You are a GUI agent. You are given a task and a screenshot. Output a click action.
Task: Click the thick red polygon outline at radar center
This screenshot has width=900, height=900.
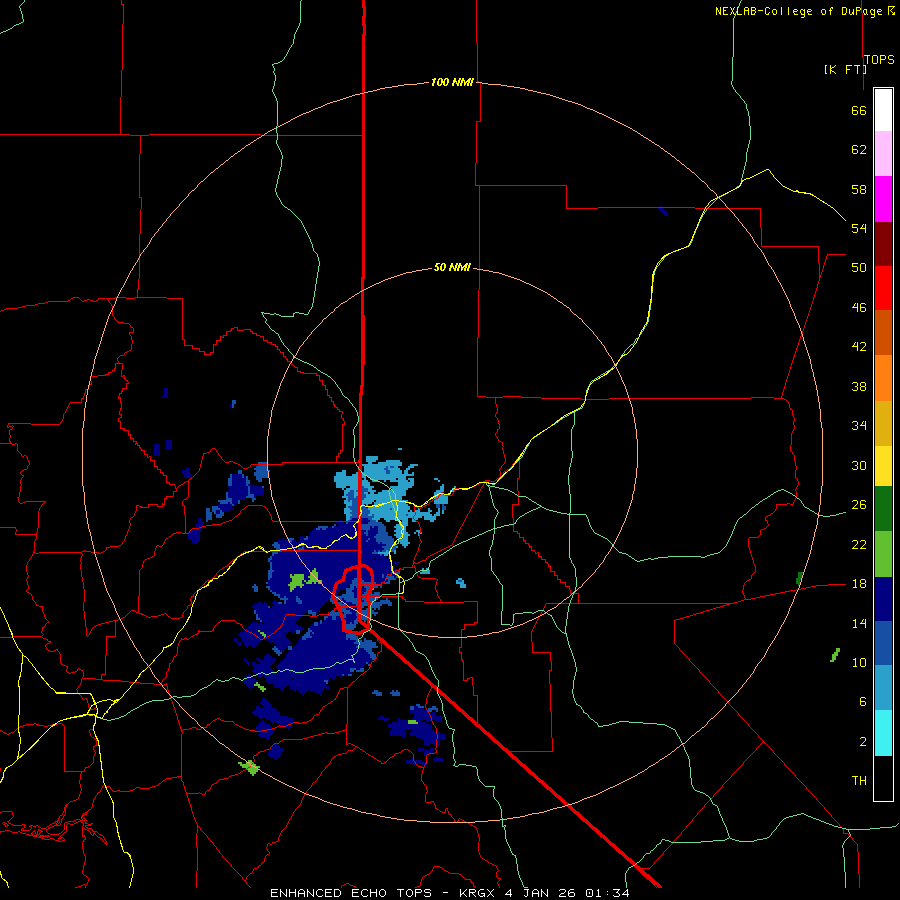coord(353,599)
